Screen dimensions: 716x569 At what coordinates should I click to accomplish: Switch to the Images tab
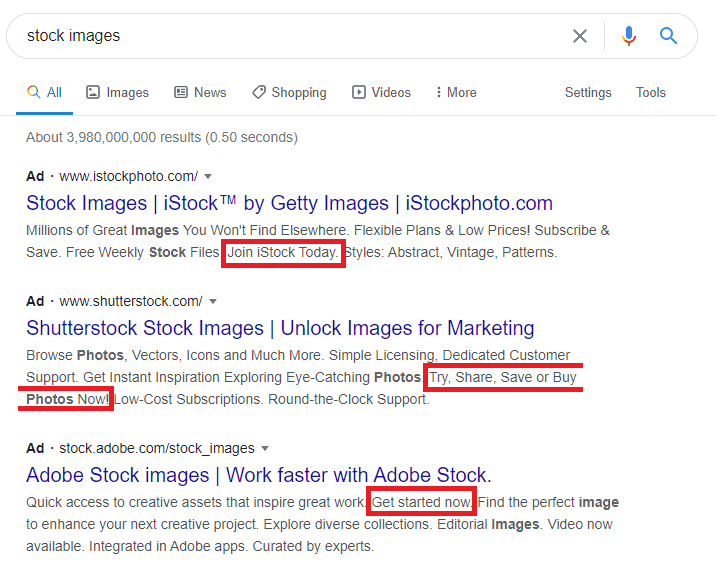coord(117,92)
